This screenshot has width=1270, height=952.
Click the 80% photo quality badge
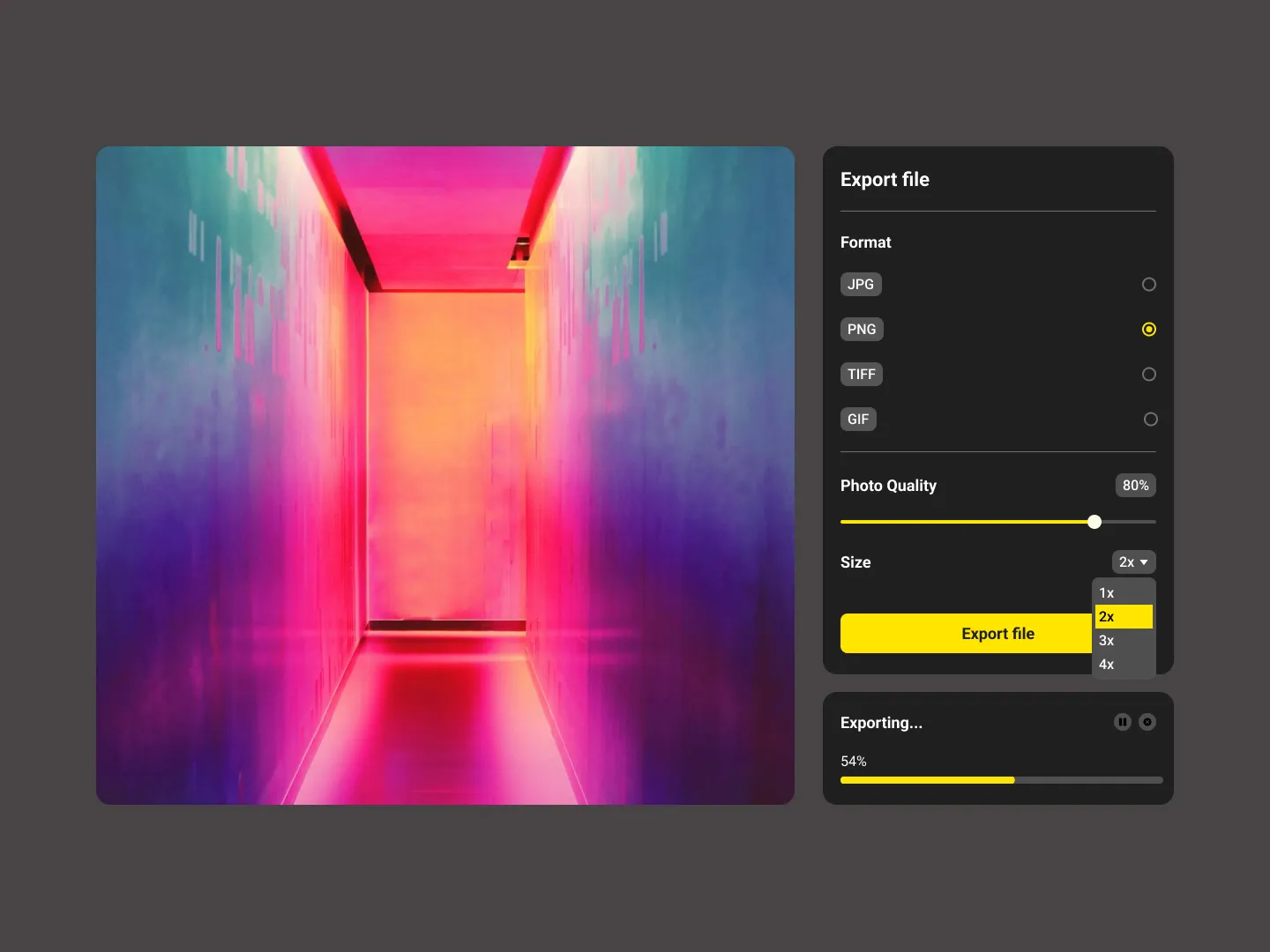1135,485
